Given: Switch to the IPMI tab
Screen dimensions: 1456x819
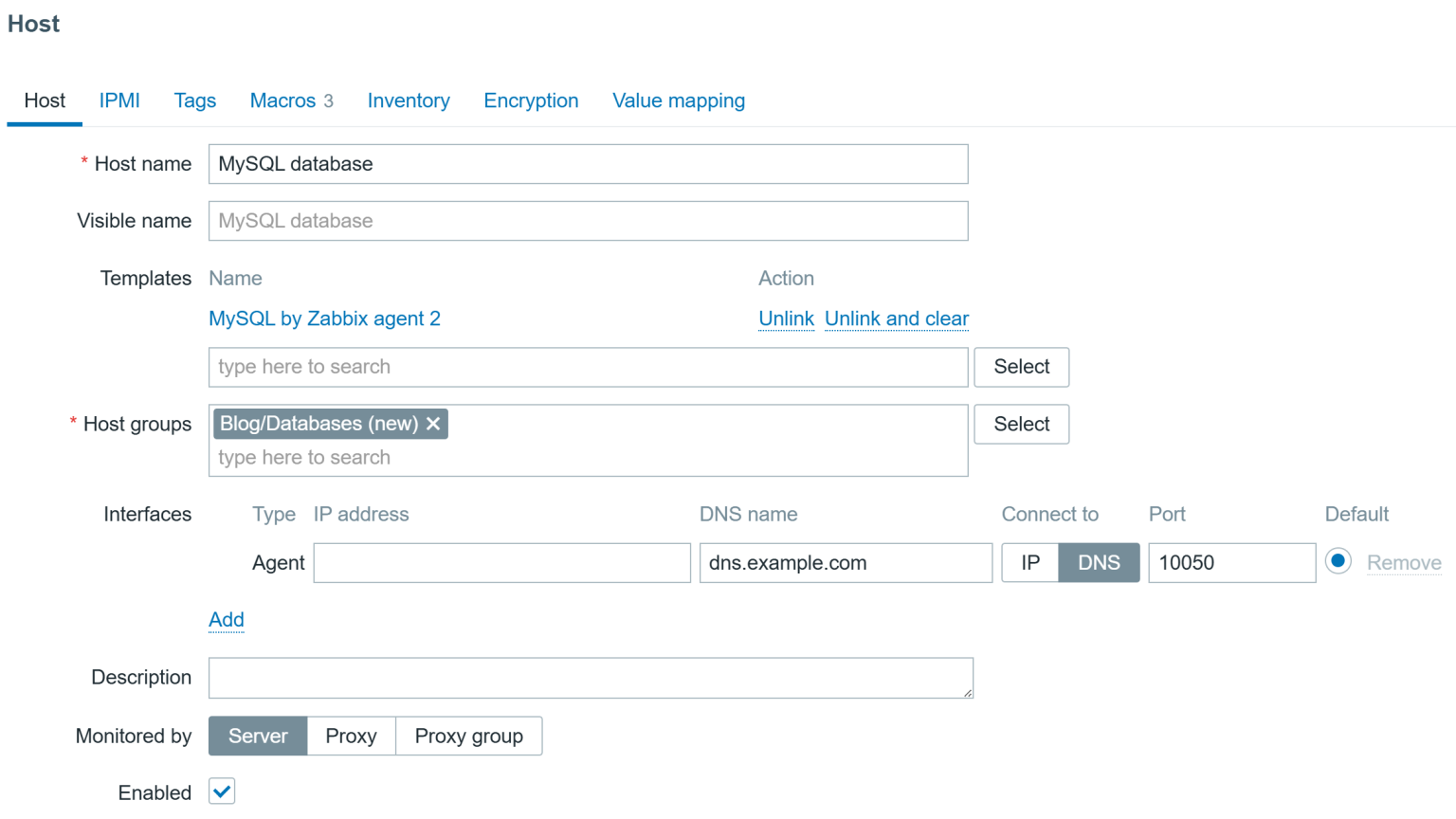Looking at the screenshot, I should (x=119, y=100).
